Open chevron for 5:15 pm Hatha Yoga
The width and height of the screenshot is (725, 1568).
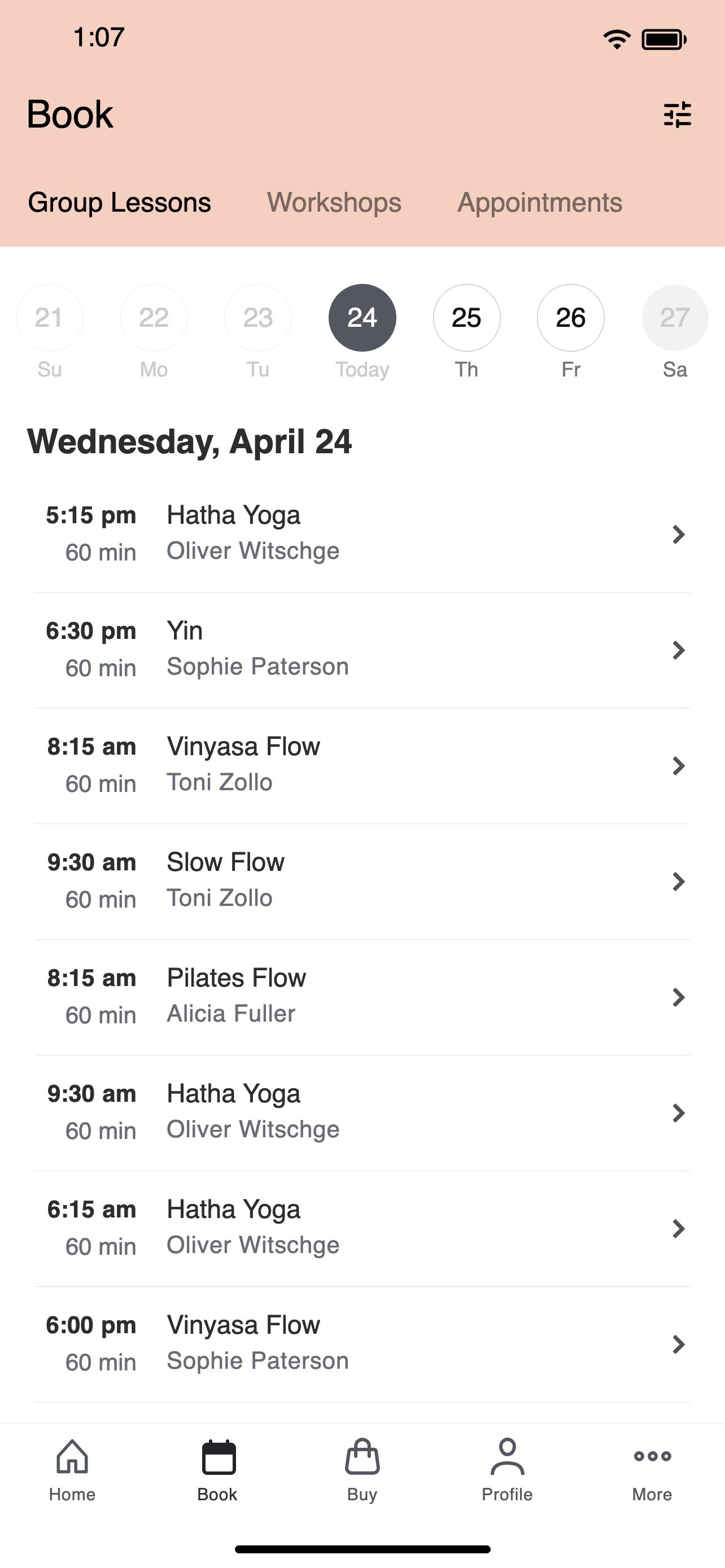678,534
